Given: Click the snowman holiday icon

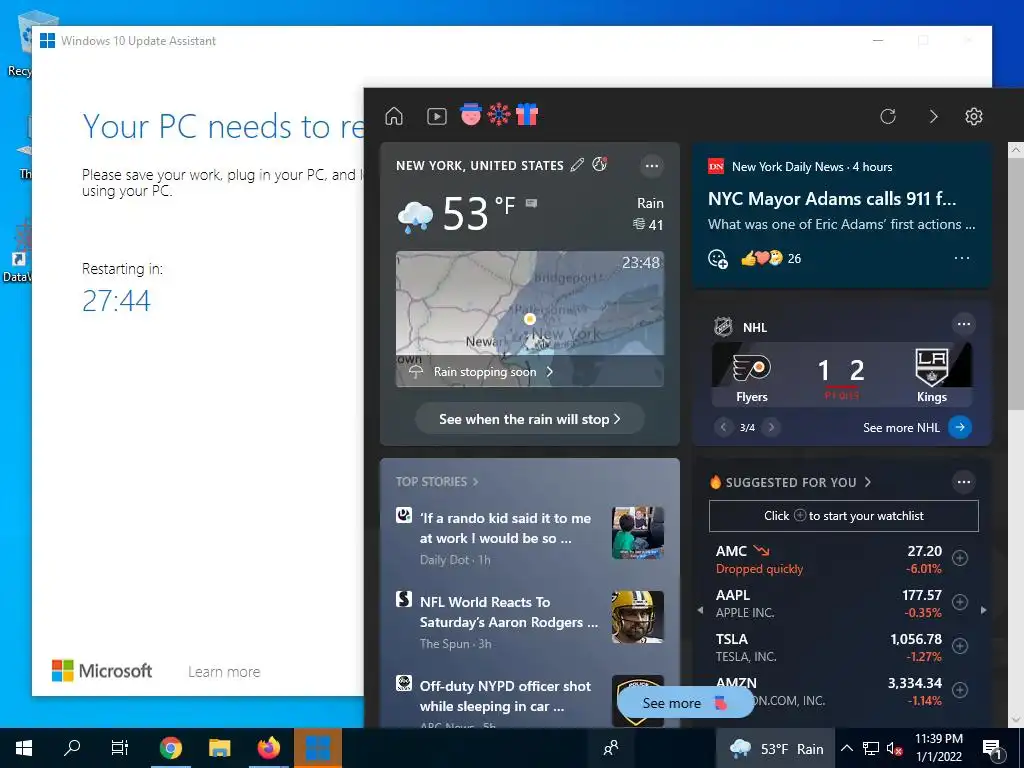Looking at the screenshot, I should (x=470, y=114).
